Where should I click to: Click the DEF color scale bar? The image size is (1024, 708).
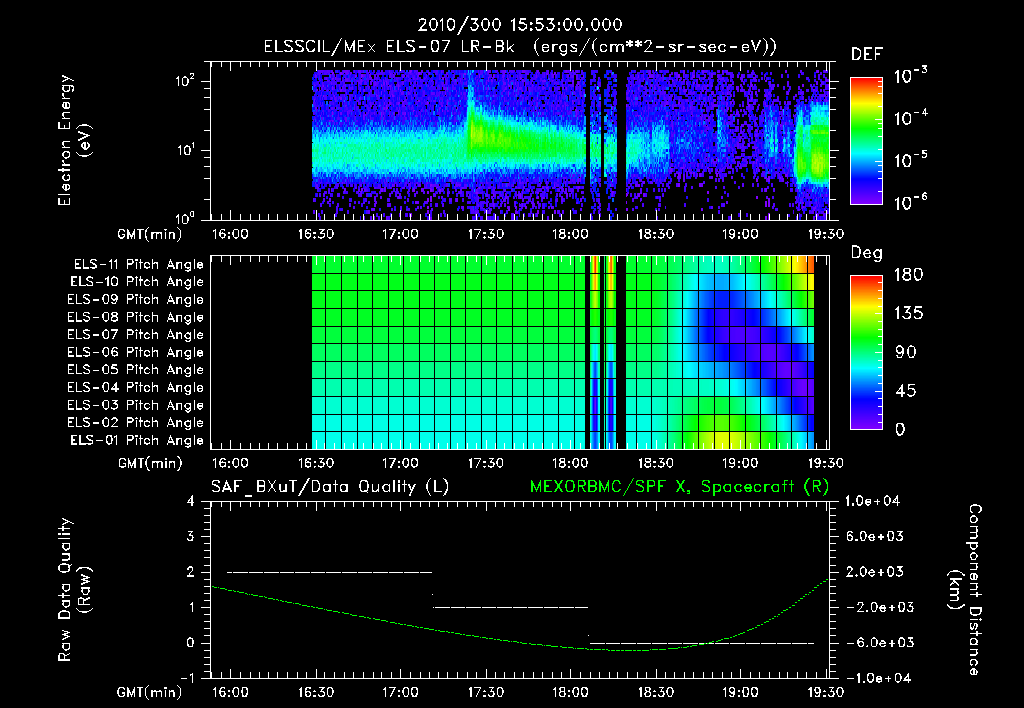point(867,141)
